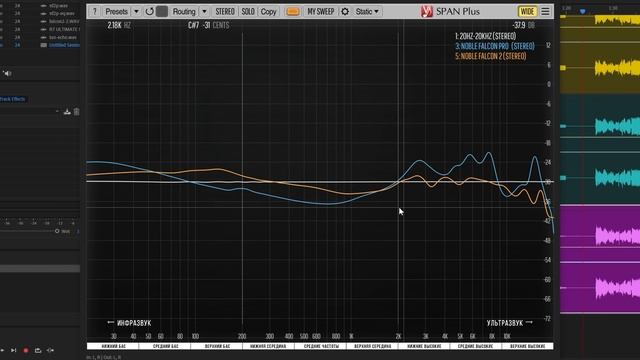
Task: Open spectrum mode editor gear icon
Action: coord(345,11)
